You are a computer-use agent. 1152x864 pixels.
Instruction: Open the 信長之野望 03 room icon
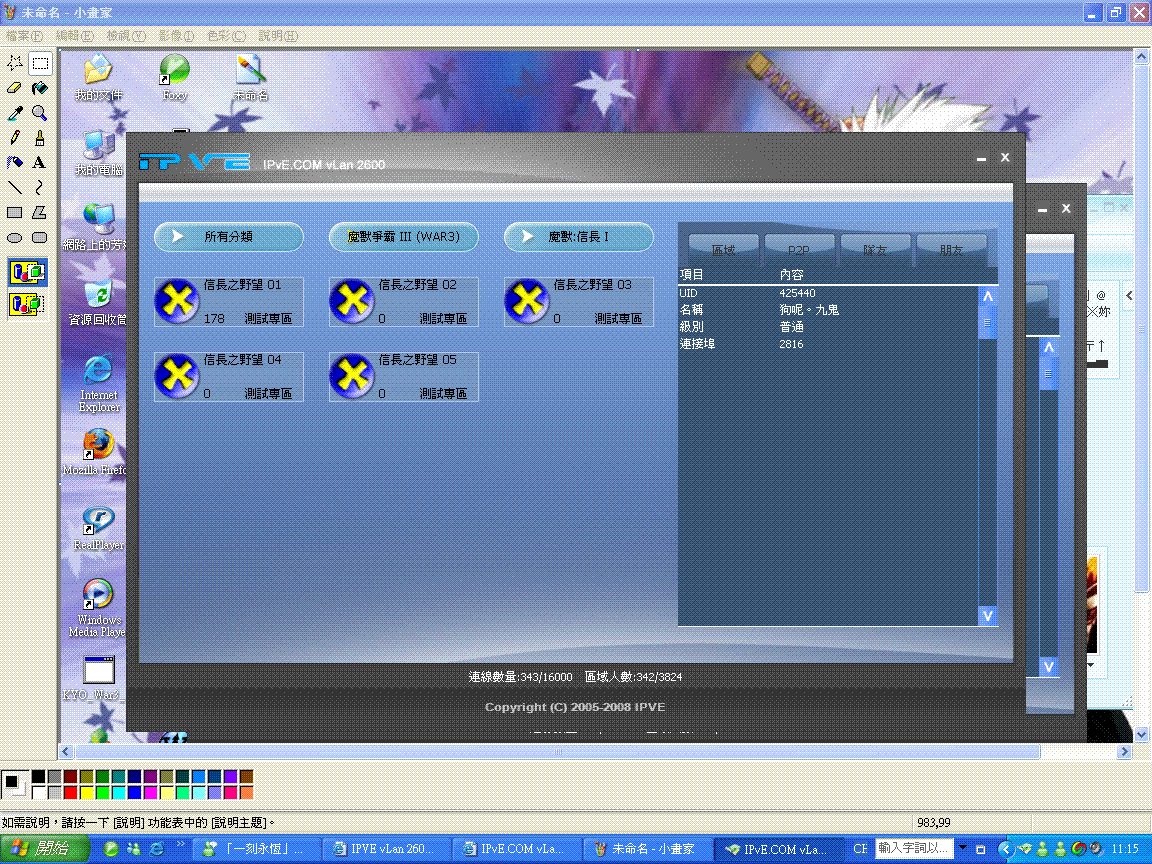click(527, 301)
